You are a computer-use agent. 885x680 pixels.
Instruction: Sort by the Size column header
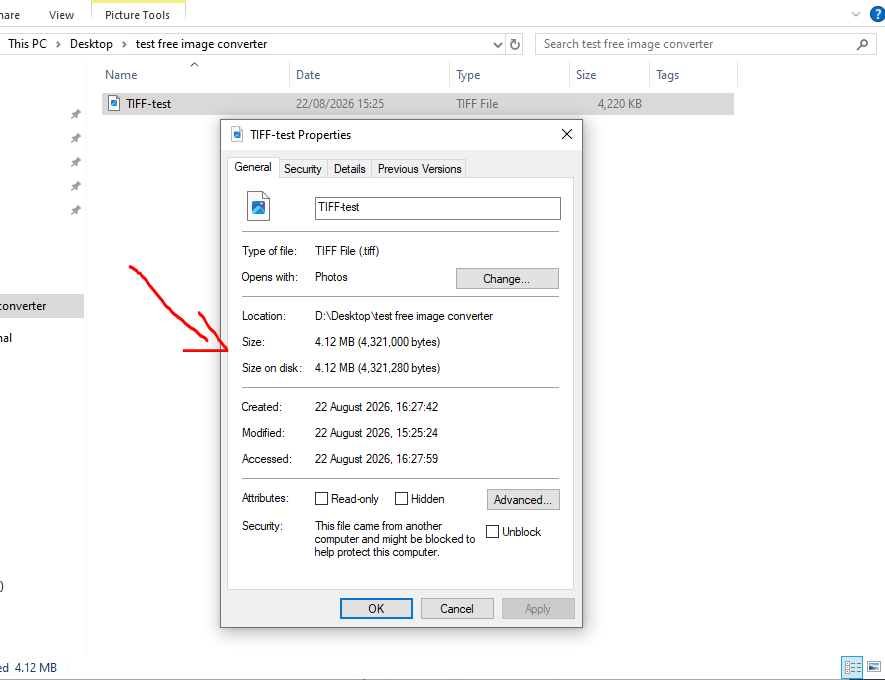610,74
